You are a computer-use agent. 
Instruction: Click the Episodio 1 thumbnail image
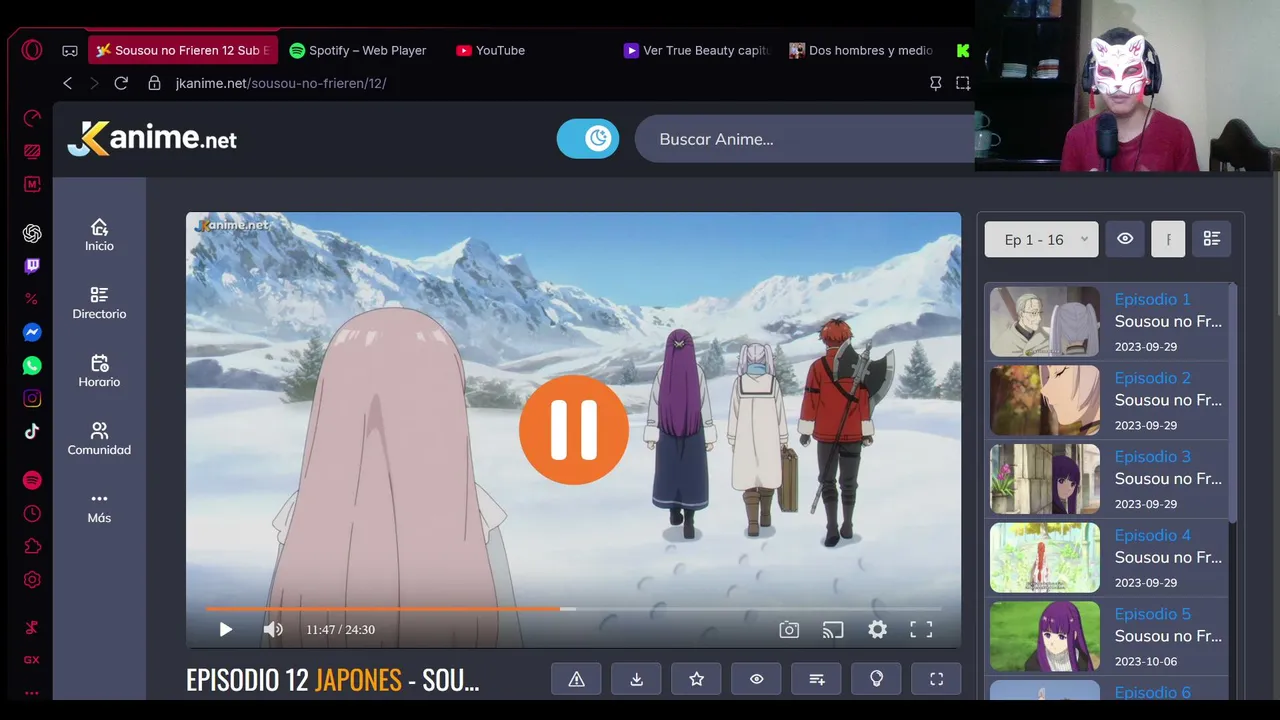coord(1044,322)
